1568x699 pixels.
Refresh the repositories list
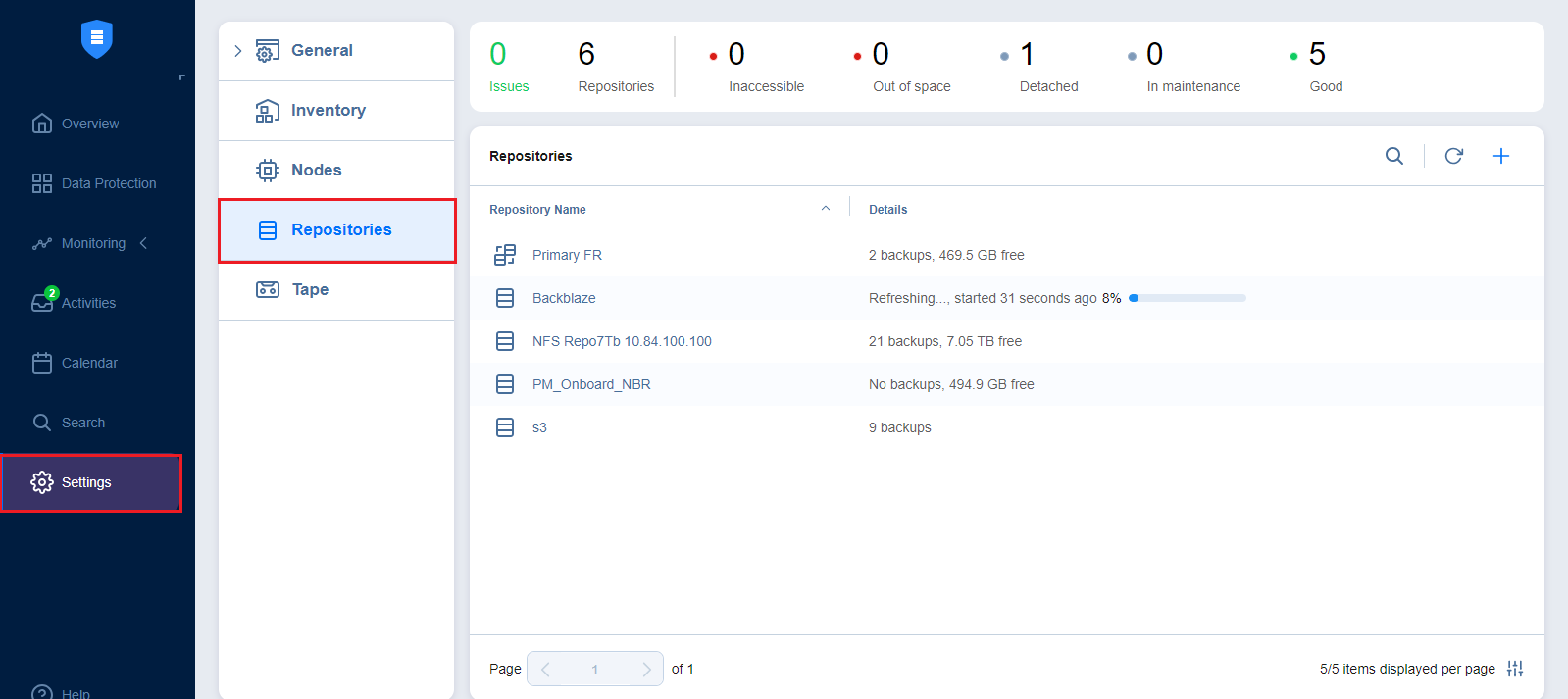(x=1453, y=156)
